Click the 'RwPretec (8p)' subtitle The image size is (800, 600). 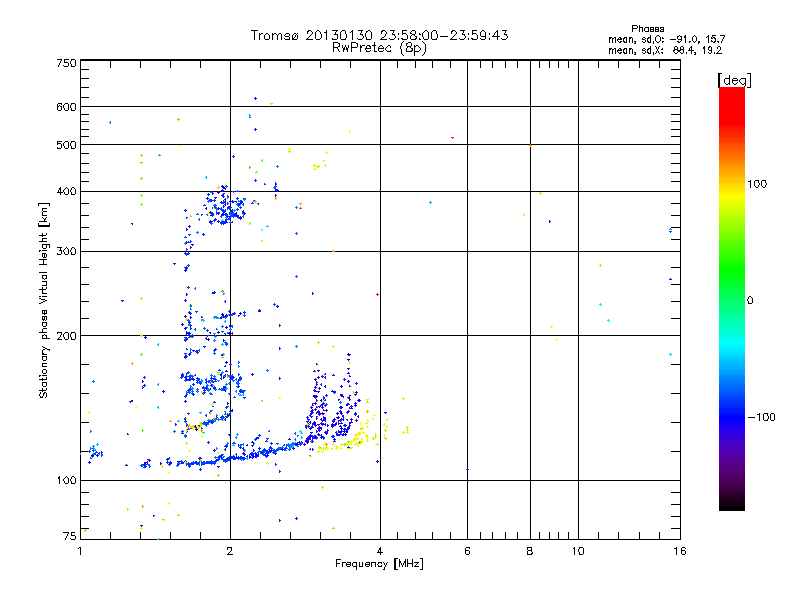click(379, 48)
